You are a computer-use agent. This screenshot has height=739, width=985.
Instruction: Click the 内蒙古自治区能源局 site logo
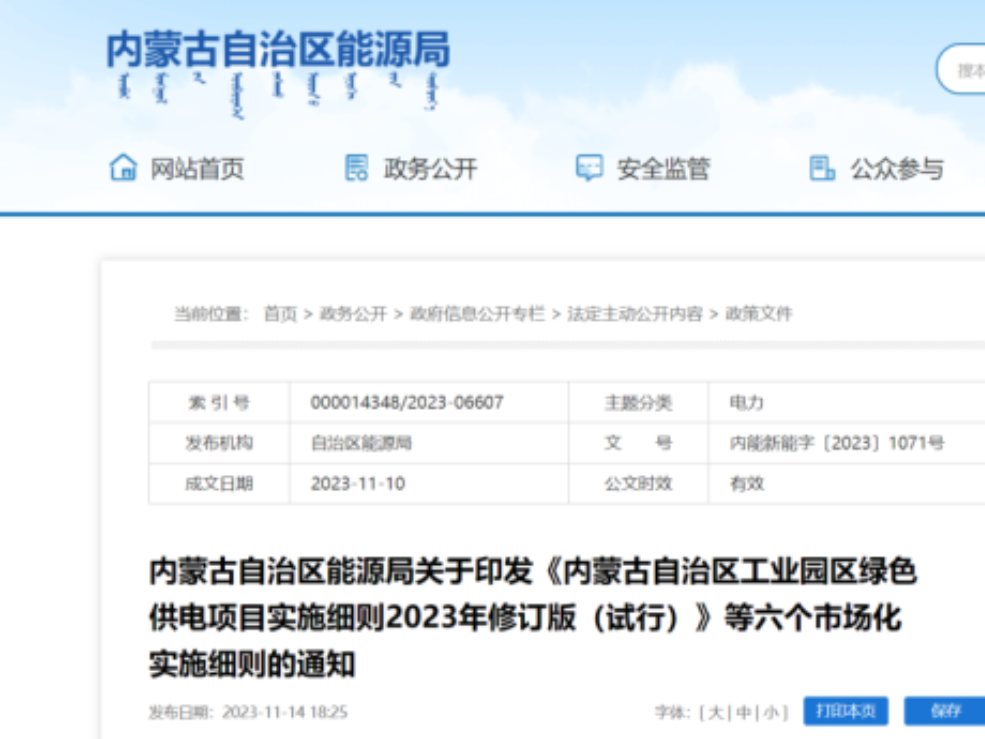click(x=278, y=50)
